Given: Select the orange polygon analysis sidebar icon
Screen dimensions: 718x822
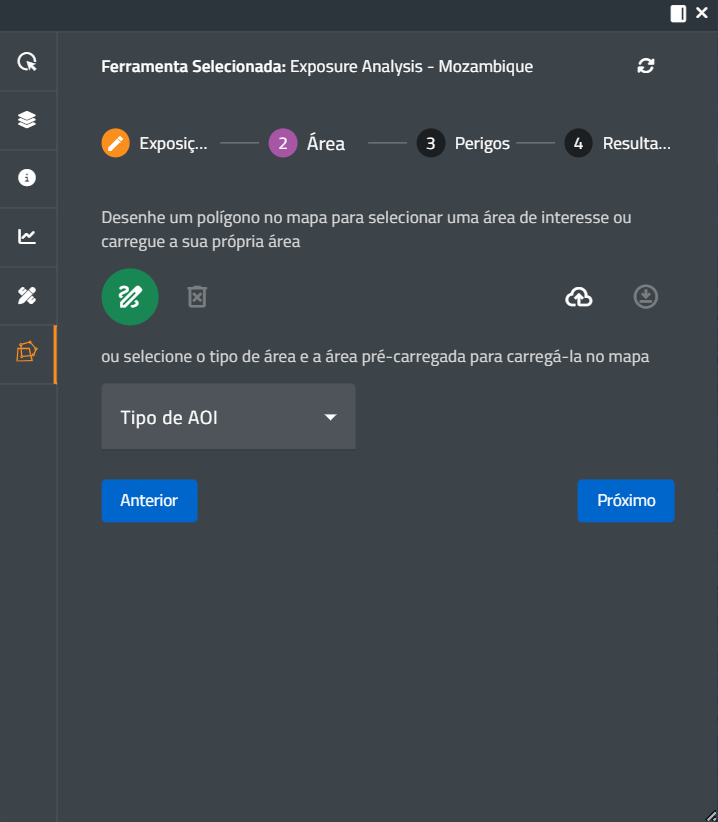Looking at the screenshot, I should click(x=27, y=353).
